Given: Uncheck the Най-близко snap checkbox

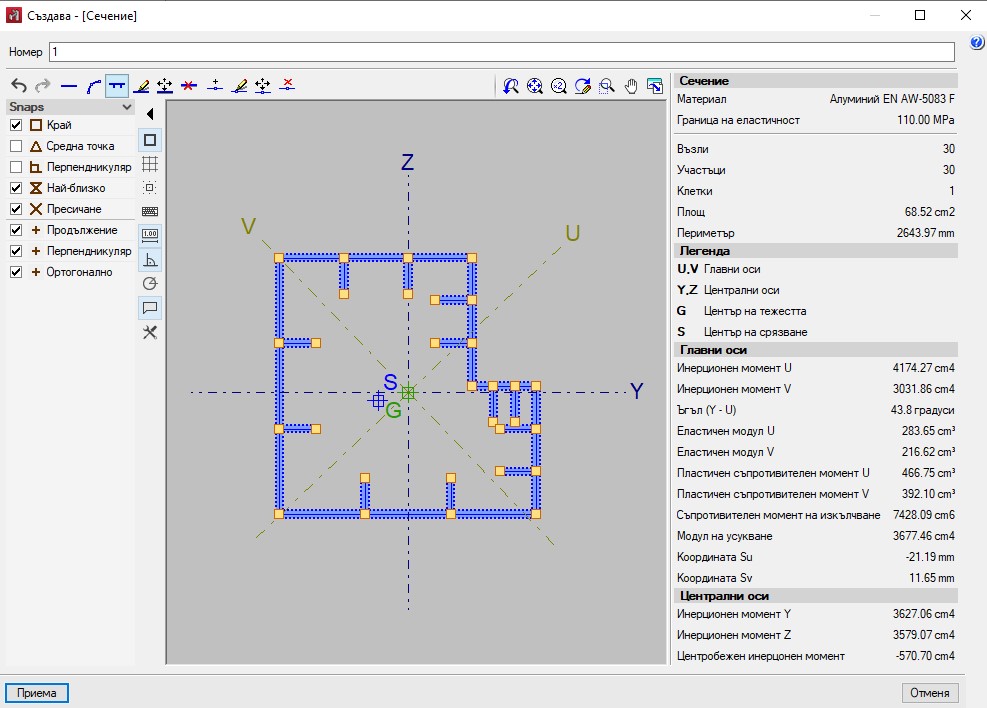Looking at the screenshot, I should pos(16,188).
